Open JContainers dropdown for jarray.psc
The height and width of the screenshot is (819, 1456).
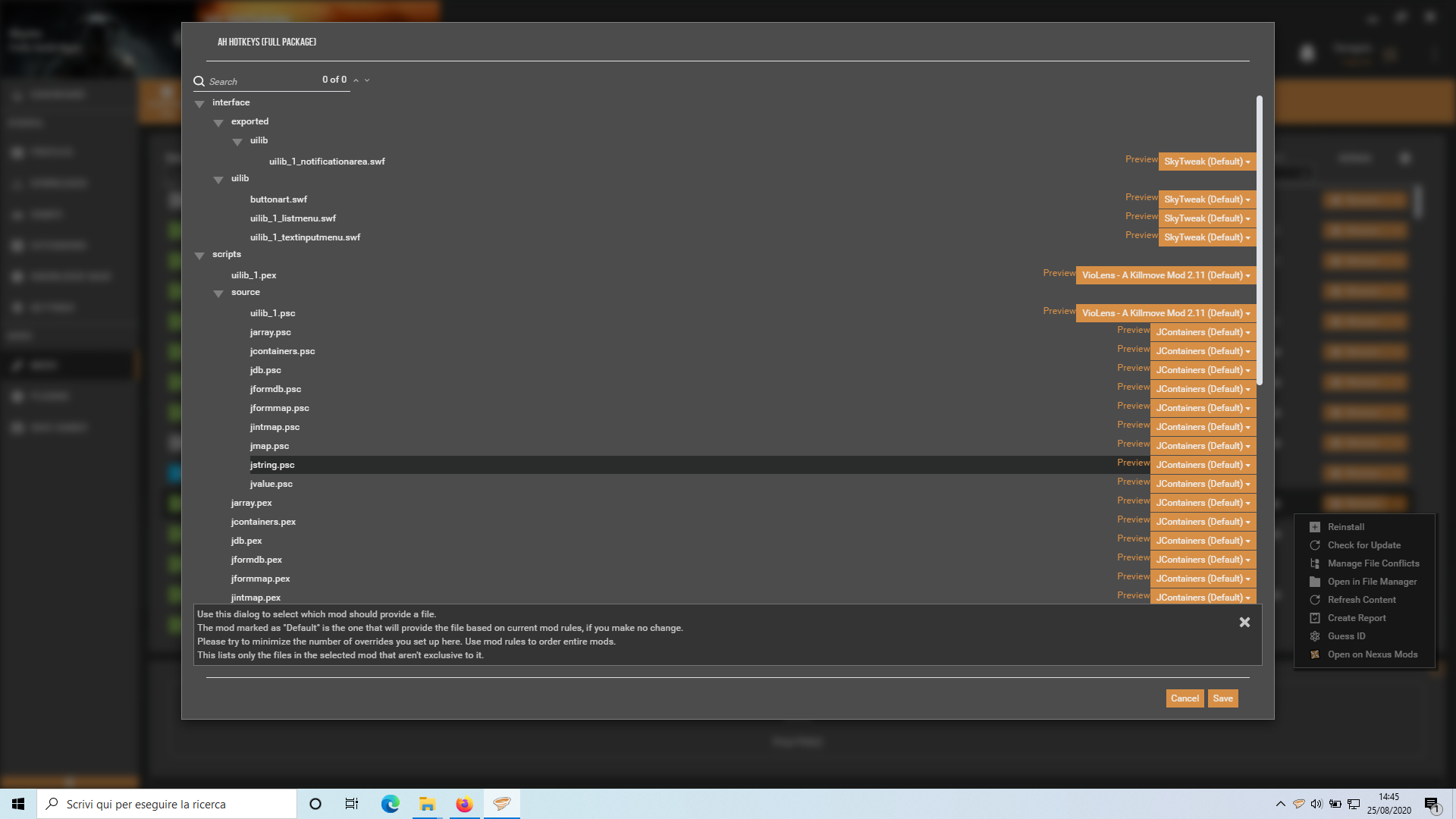click(x=1203, y=332)
